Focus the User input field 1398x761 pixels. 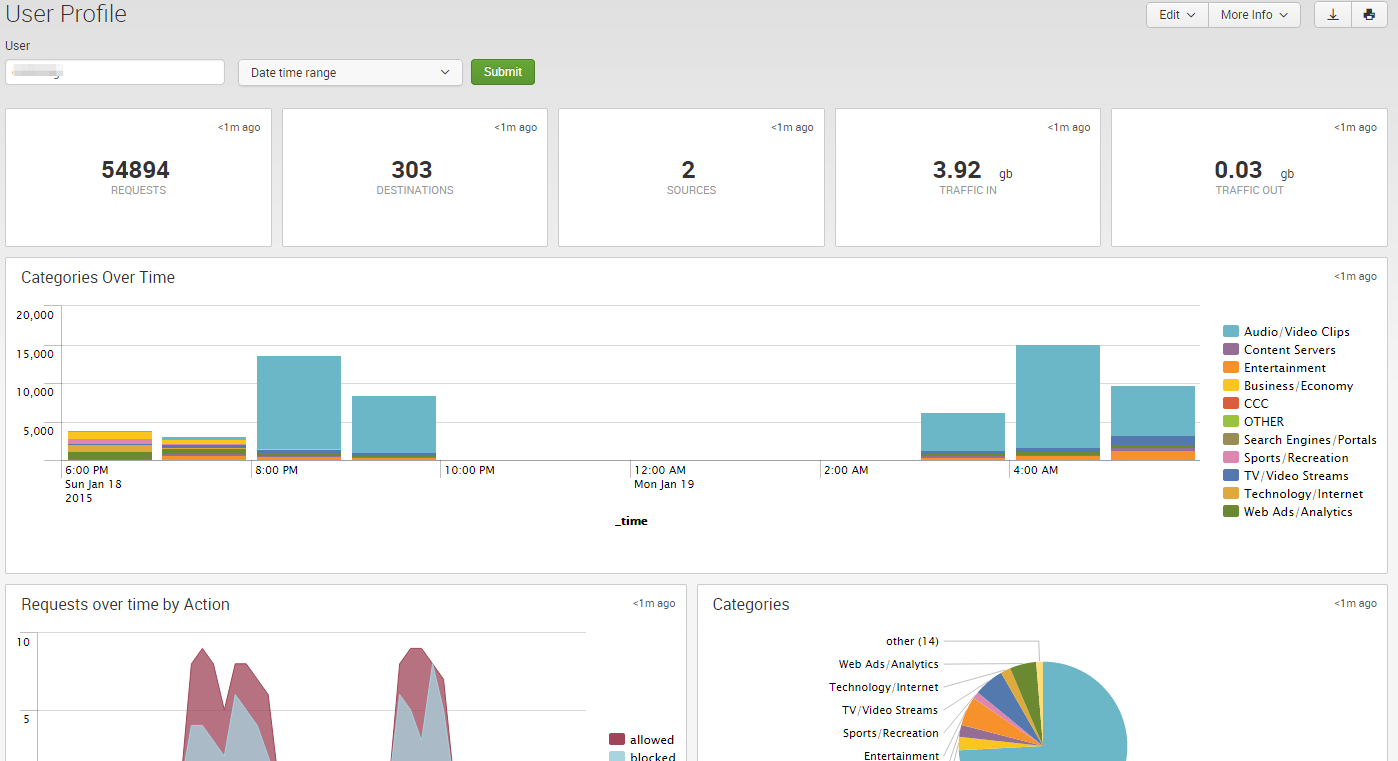click(115, 72)
